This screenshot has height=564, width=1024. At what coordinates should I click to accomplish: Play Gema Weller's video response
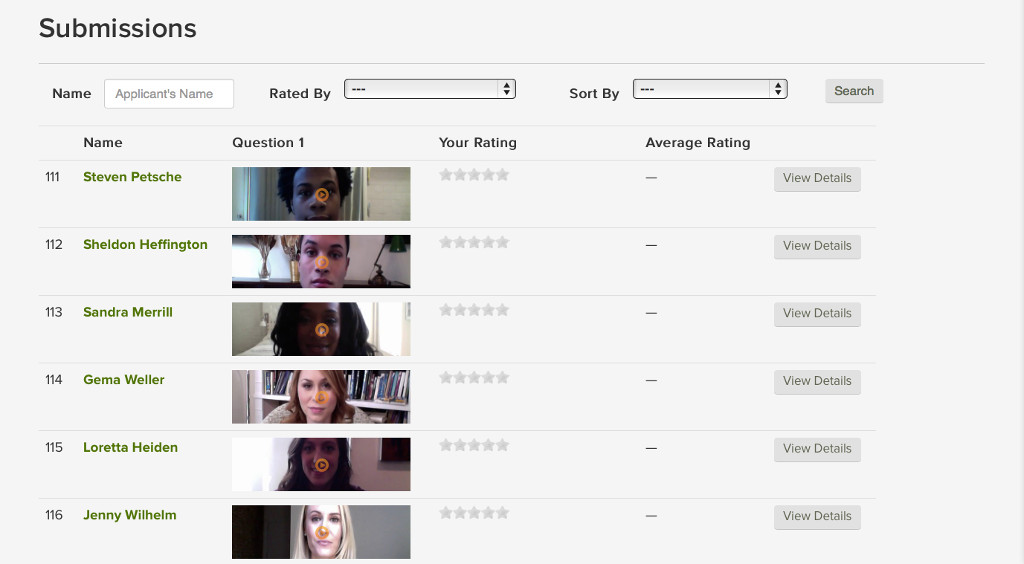[321, 397]
